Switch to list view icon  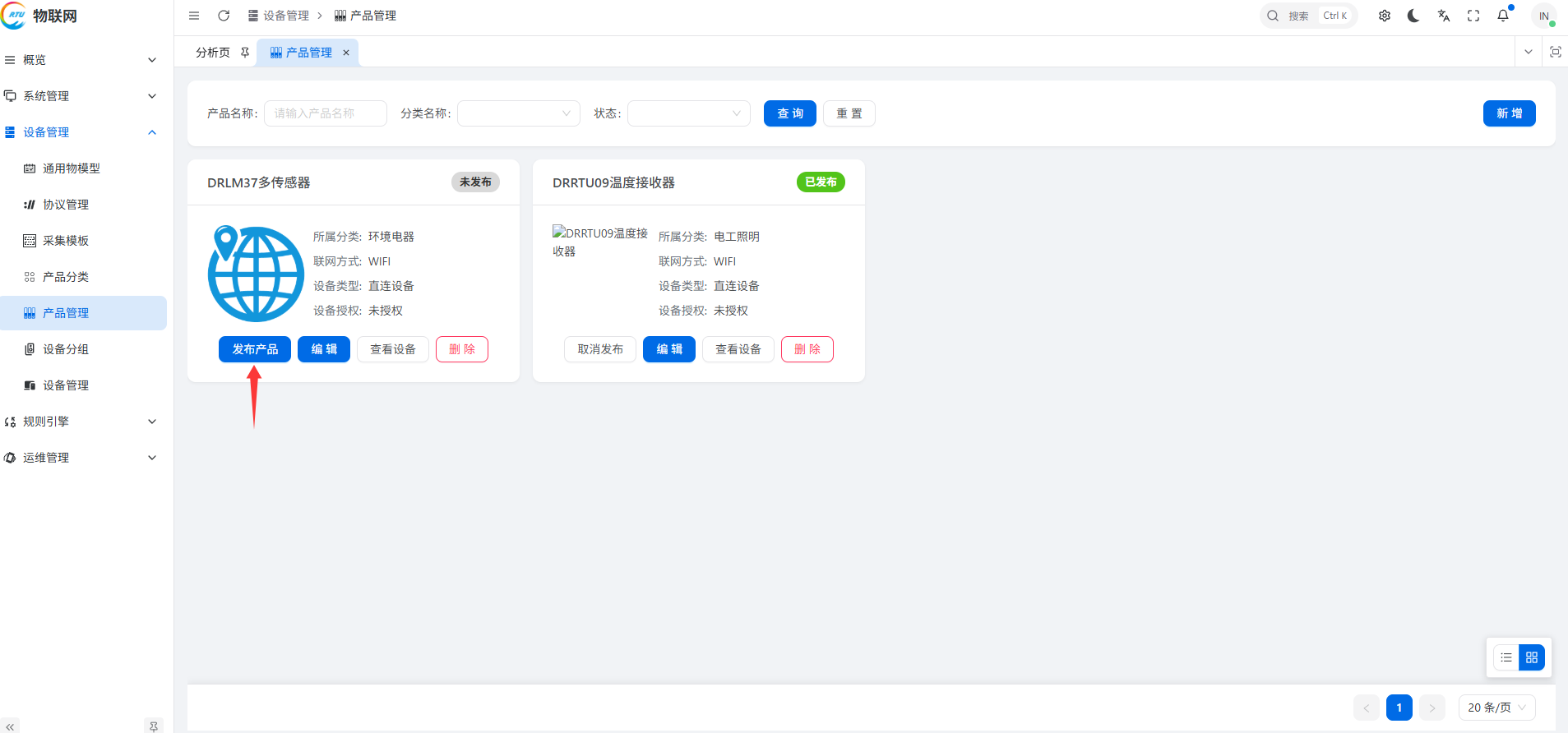pyautogui.click(x=1506, y=657)
